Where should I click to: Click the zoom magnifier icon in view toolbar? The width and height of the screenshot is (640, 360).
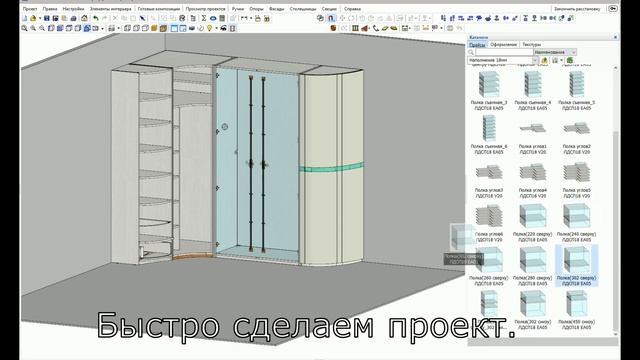(x=24, y=28)
